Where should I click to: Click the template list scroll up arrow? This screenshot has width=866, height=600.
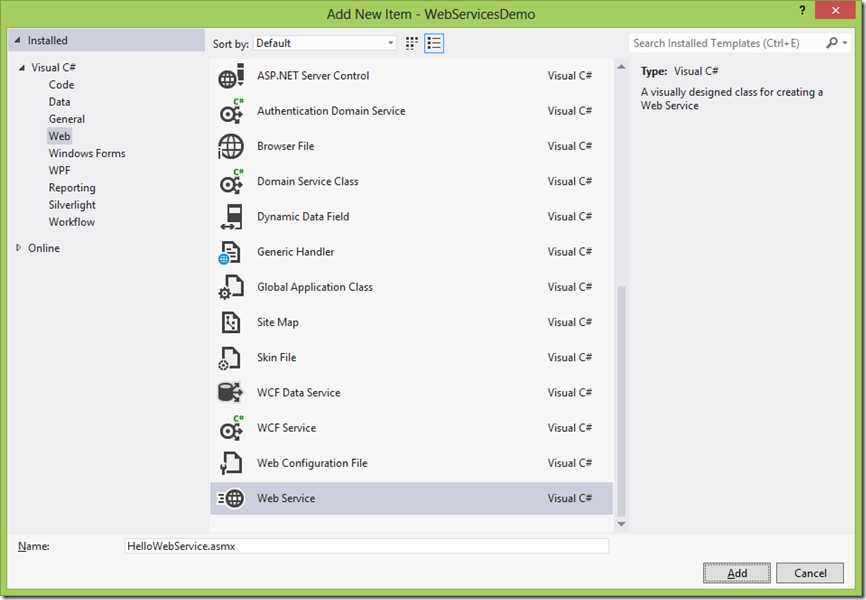pyautogui.click(x=621, y=67)
